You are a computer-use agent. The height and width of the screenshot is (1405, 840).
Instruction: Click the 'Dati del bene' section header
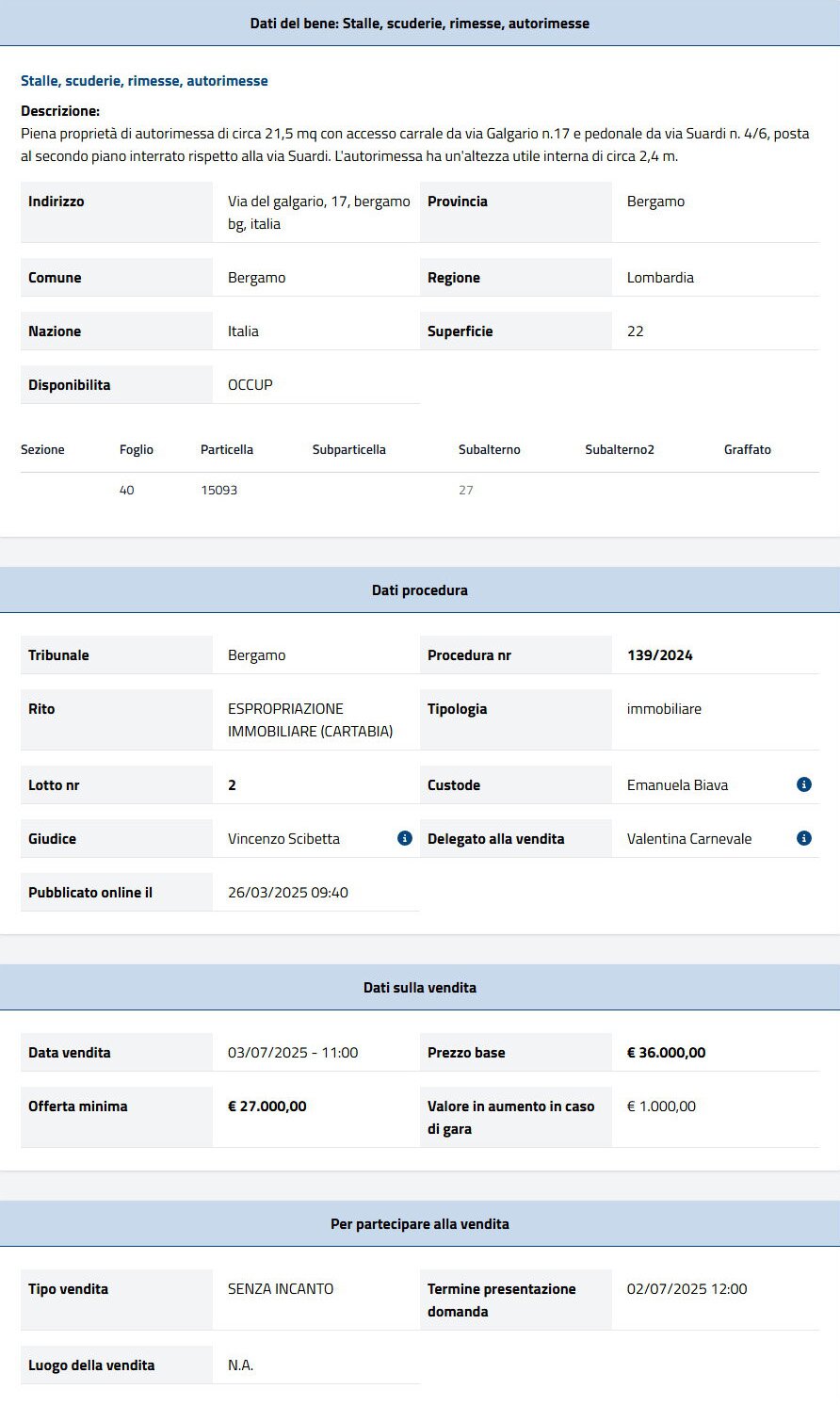(420, 23)
